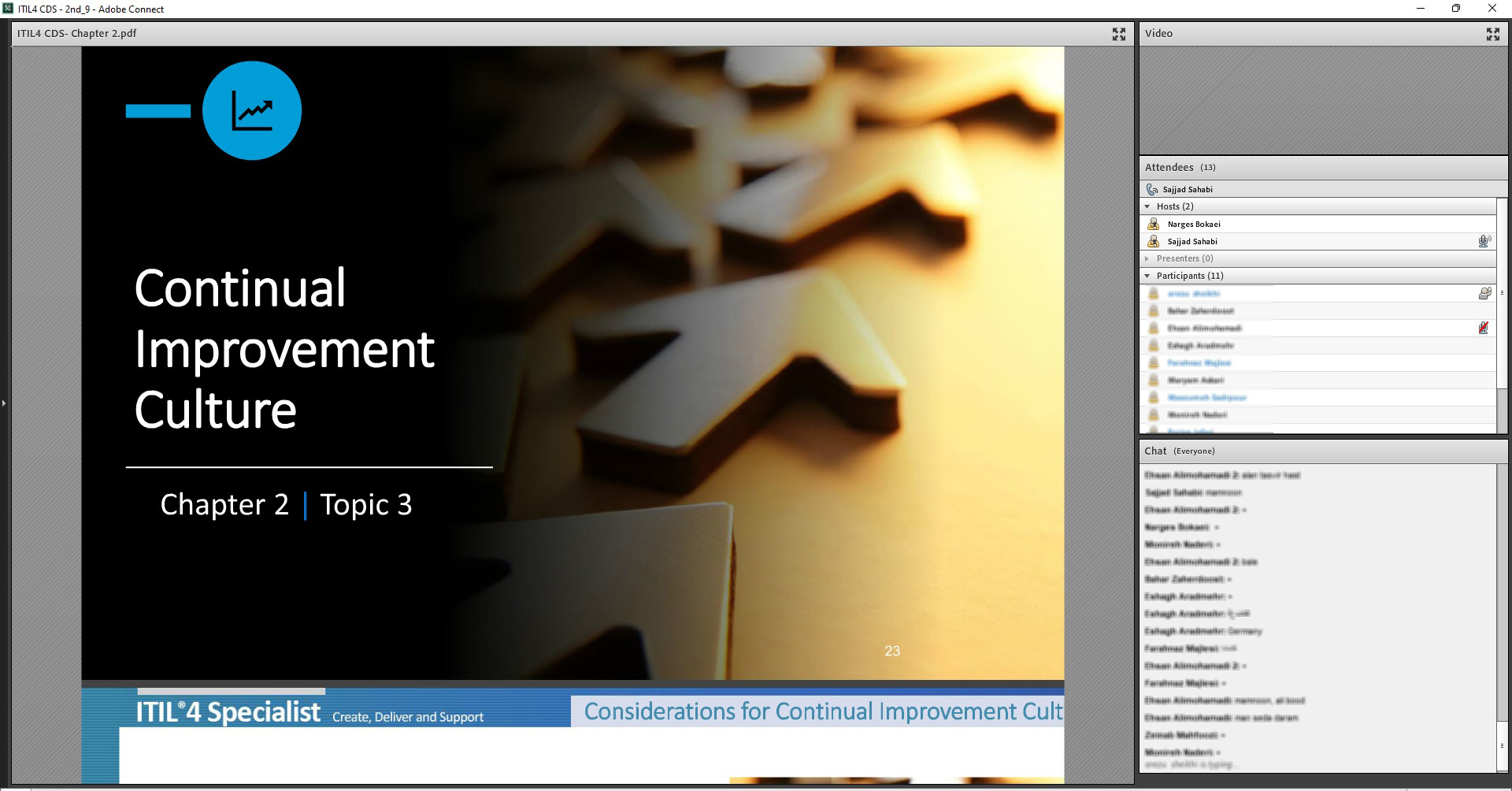
Task: Expand the Video pod to full screen
Action: tap(1492, 34)
